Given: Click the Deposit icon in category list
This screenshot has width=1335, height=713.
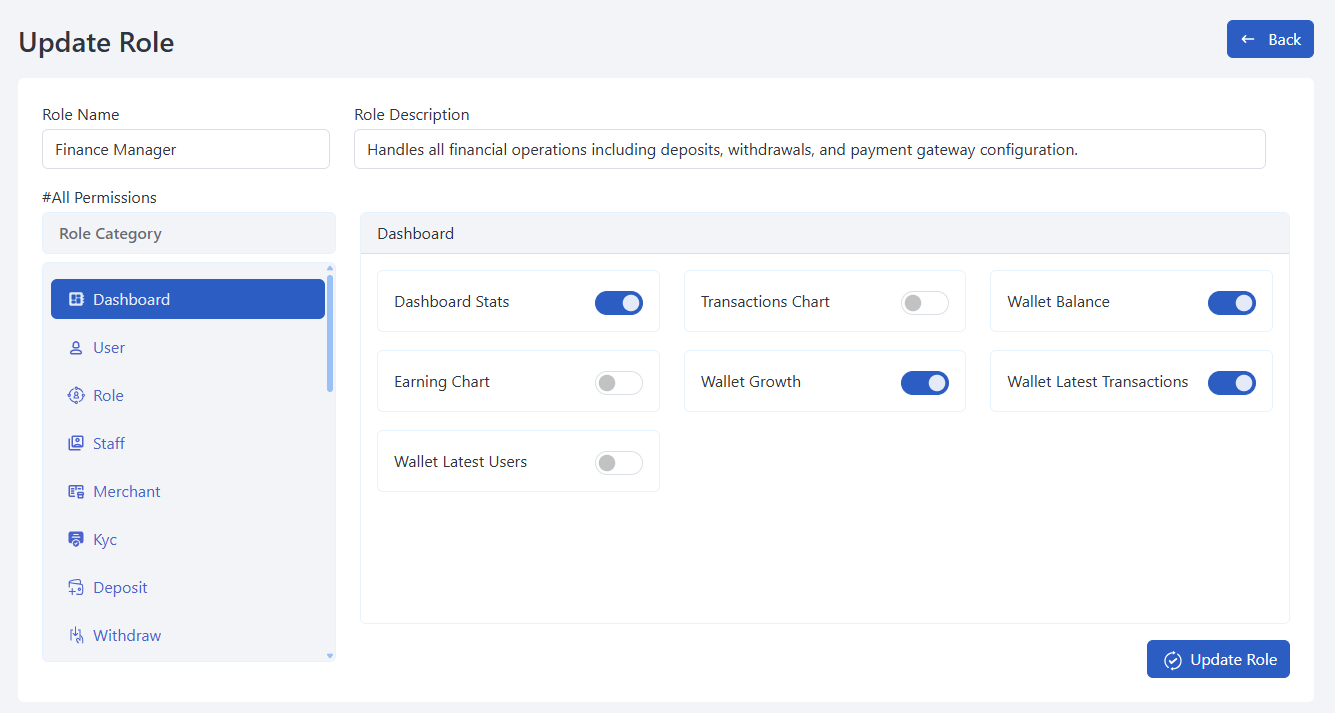Looking at the screenshot, I should pos(76,588).
